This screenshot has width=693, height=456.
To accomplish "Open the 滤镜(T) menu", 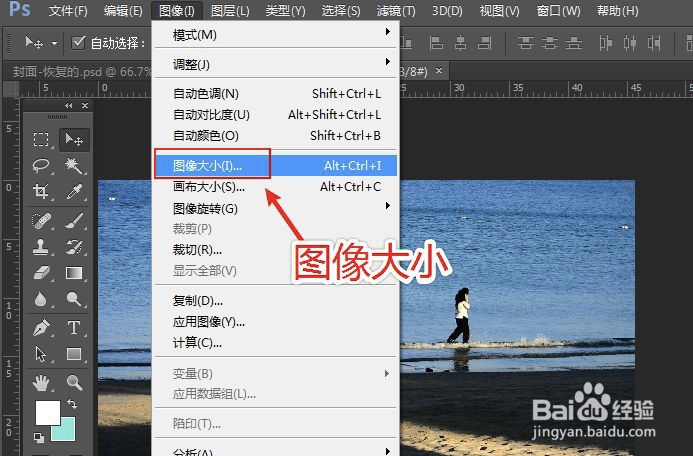I will point(396,11).
